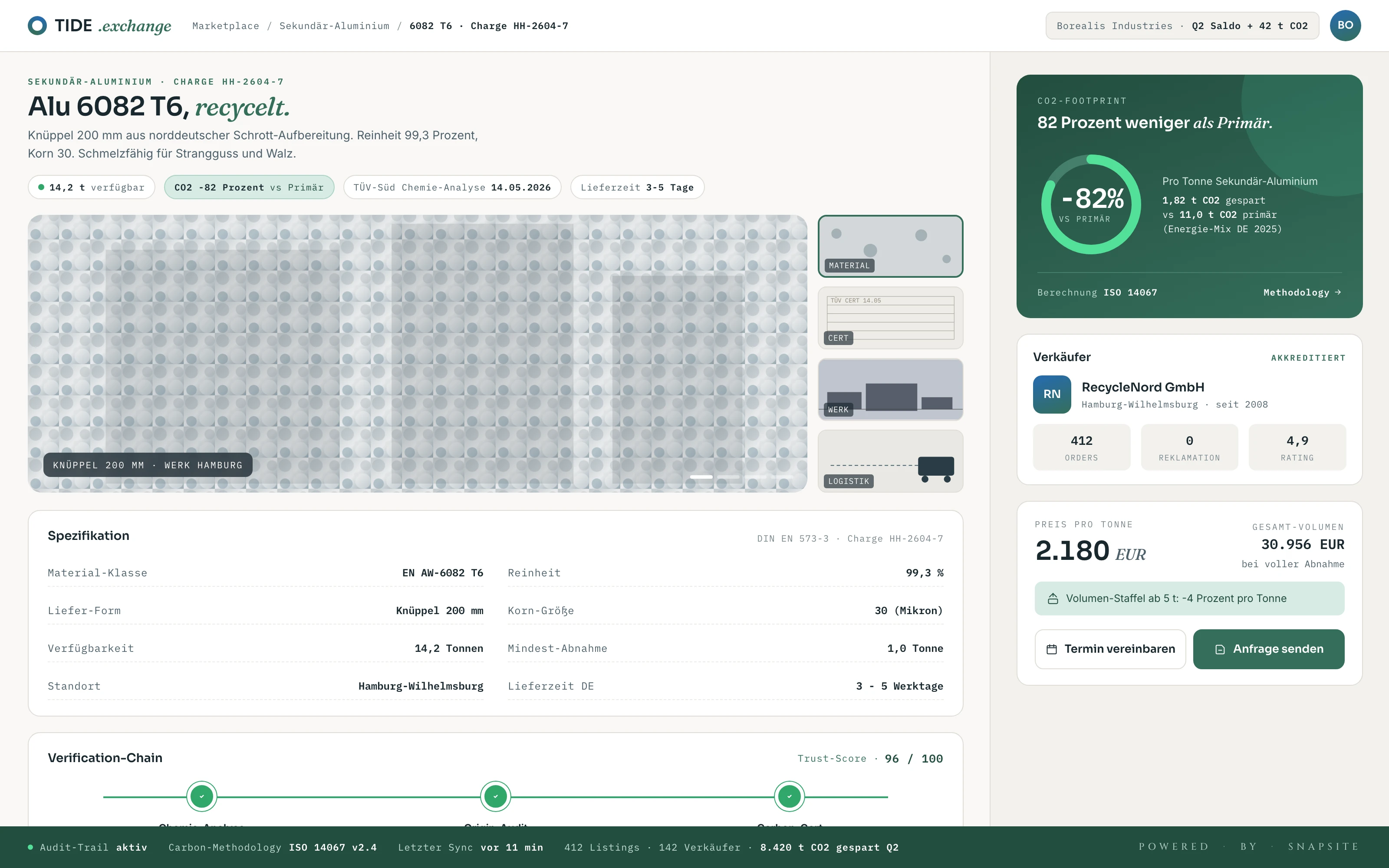Click the 1,0 Tonne Mindest-Abnahme value
This screenshot has height=868, width=1389.
915,648
